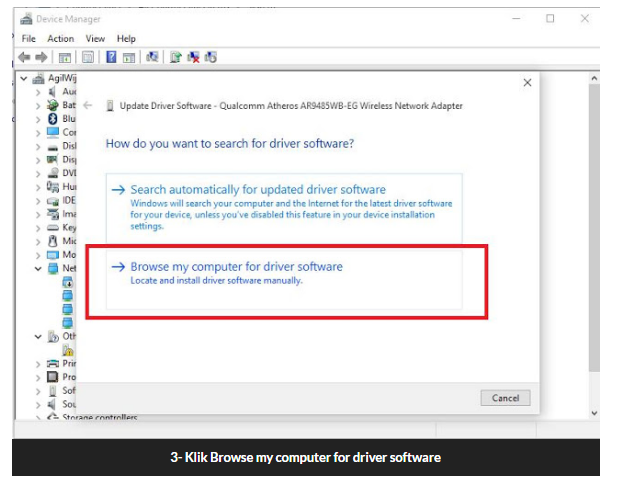Click the Back arrow in Device Manager toolbar
This screenshot has width=618, height=488.
click(x=24, y=58)
